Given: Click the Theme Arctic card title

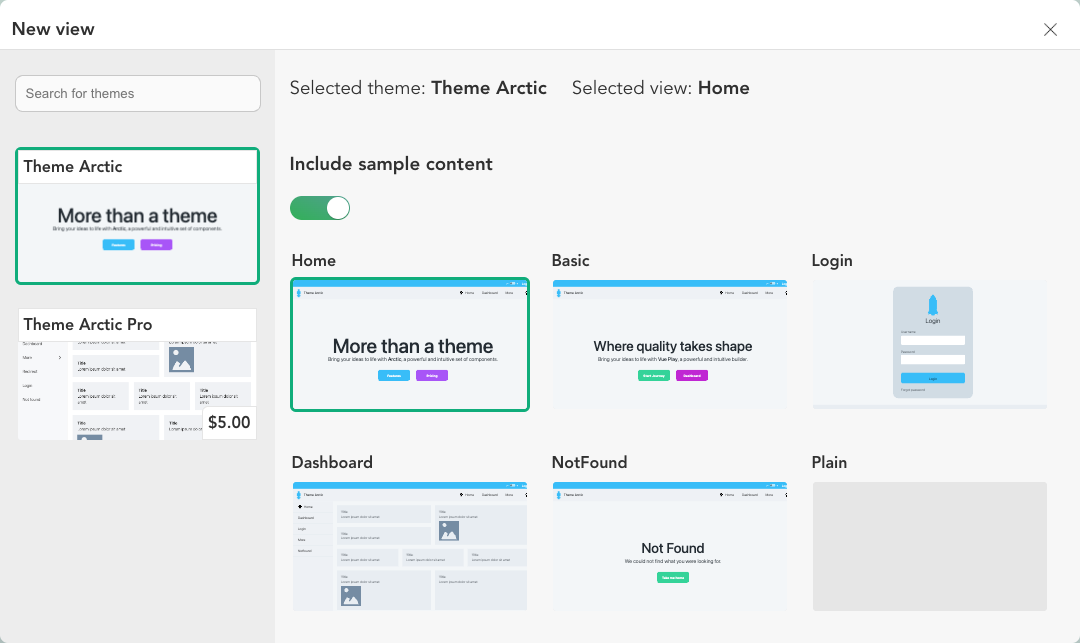Looking at the screenshot, I should (x=73, y=167).
